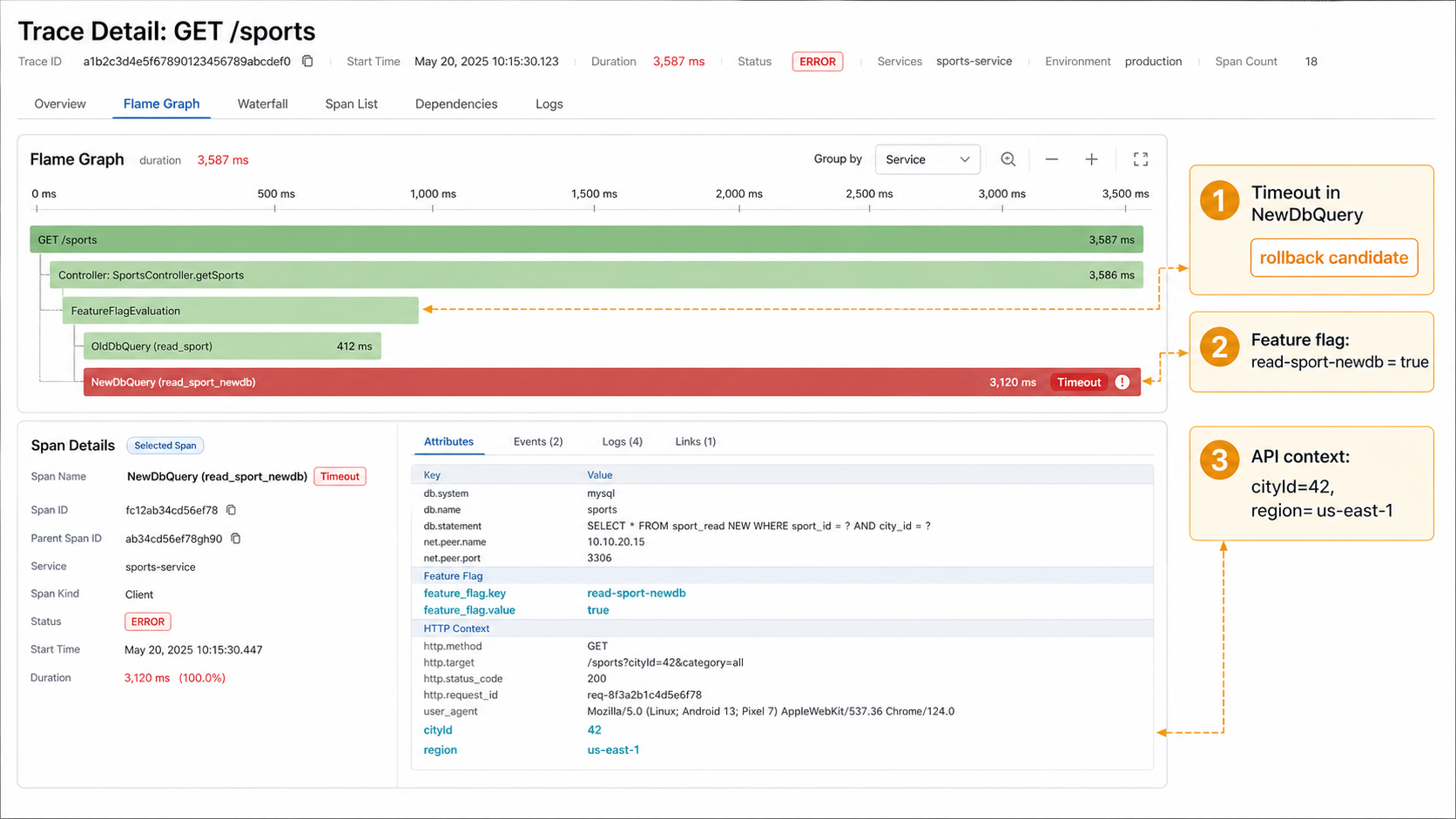
Task: Click the 3,000 ms timeline tick
Action: [x=1001, y=194]
